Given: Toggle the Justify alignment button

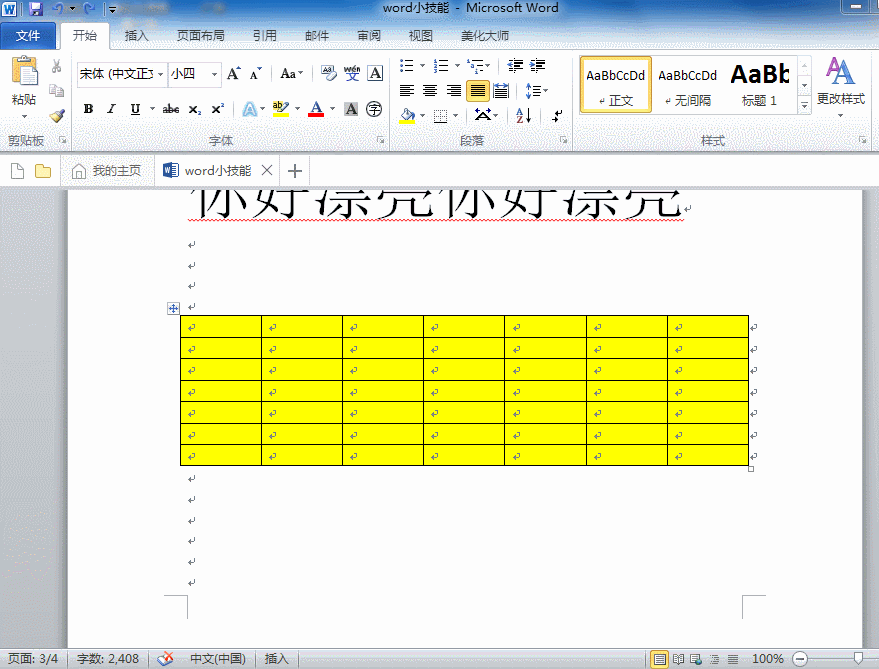Looking at the screenshot, I should click(x=478, y=90).
